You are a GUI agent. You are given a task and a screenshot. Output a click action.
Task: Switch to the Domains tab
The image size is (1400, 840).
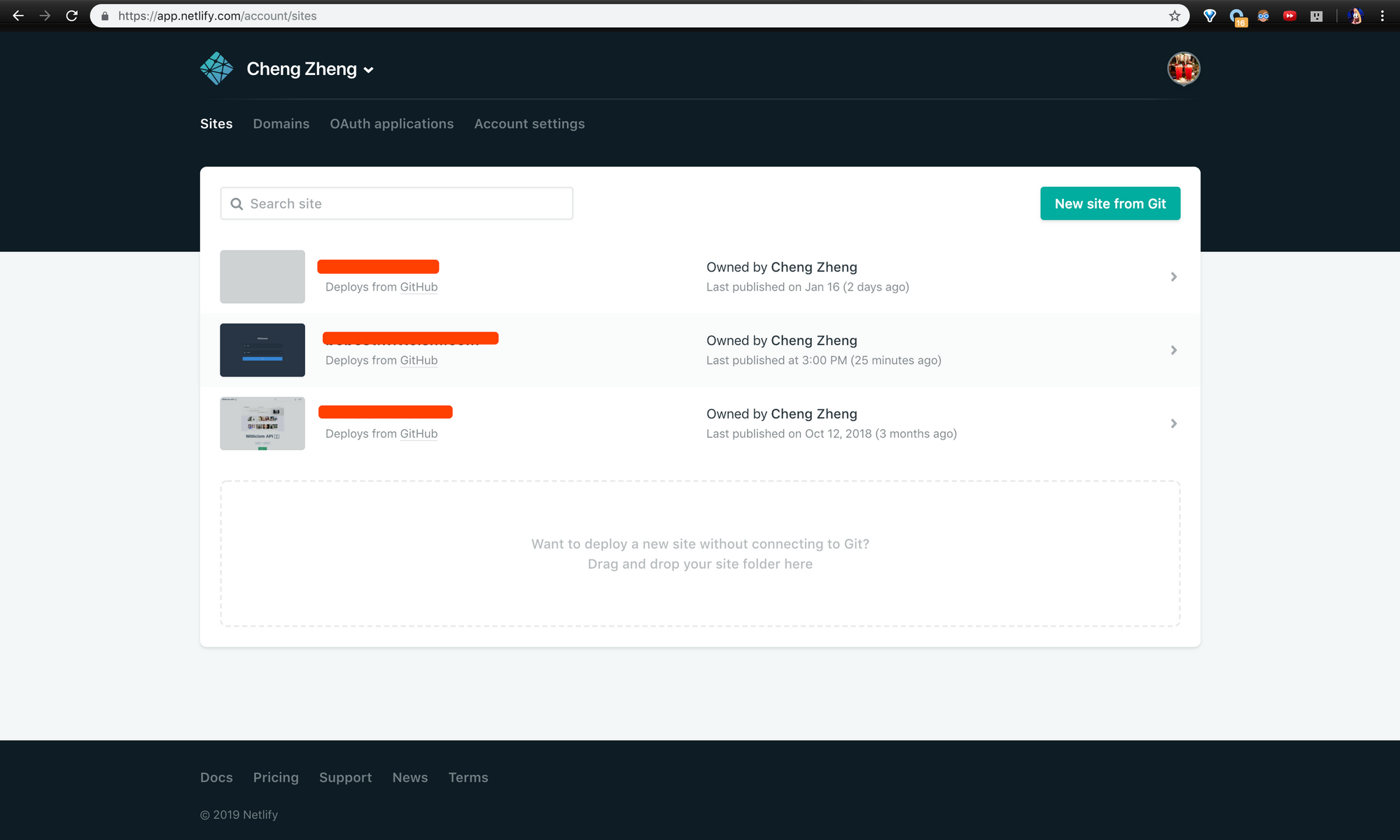(281, 124)
